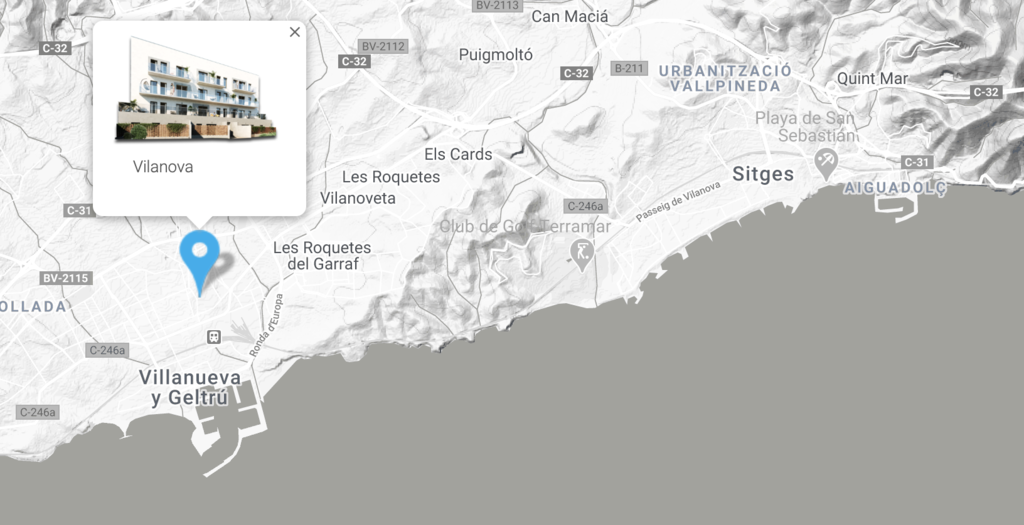This screenshot has width=1024, height=525.
Task: Open the building thumbnail in popup
Action: [196, 89]
